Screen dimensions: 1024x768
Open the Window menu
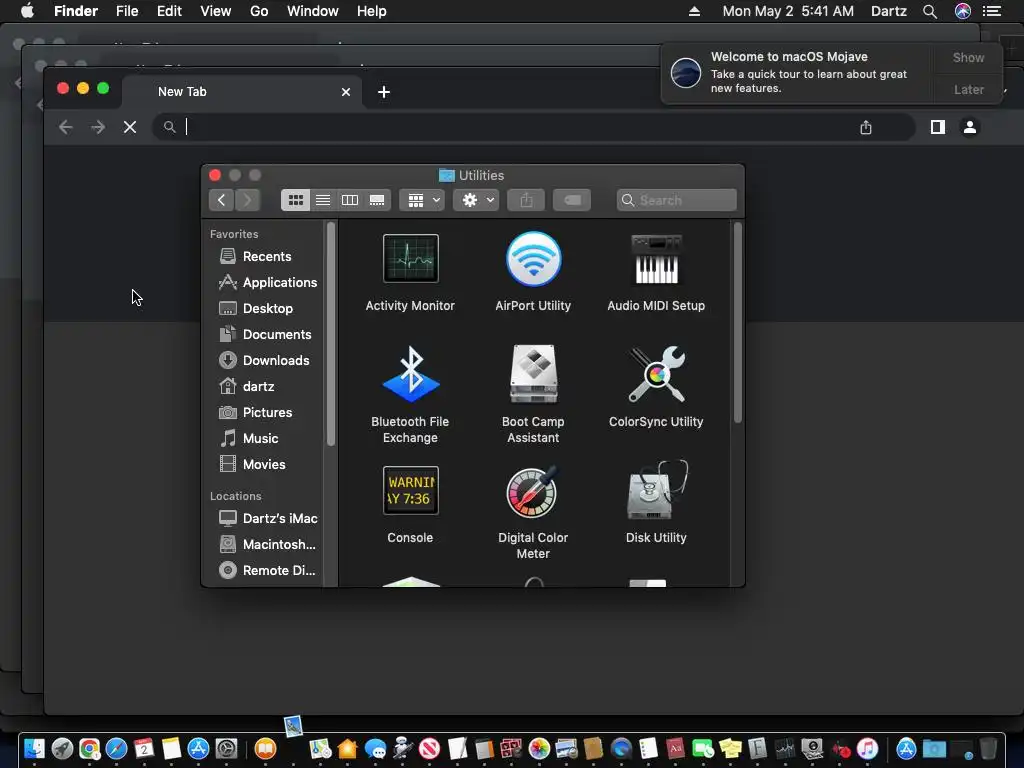pos(313,11)
